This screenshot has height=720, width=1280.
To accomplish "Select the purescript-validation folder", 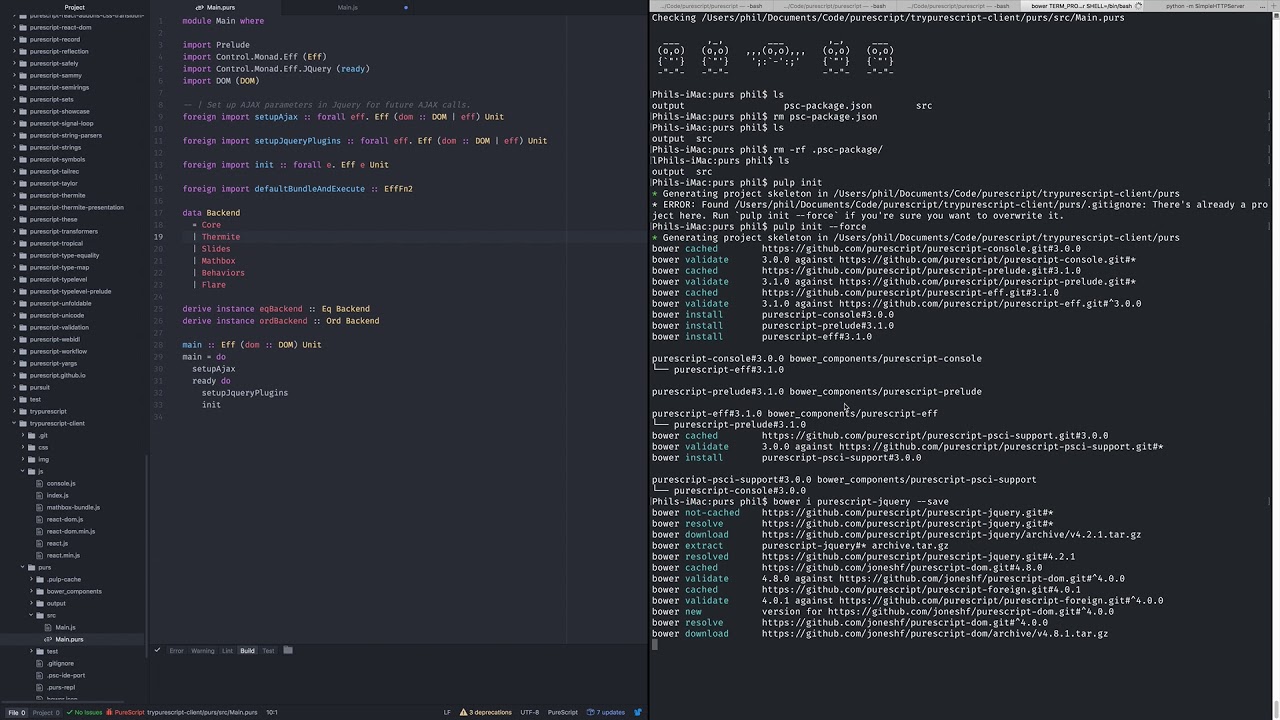I will click(59, 327).
